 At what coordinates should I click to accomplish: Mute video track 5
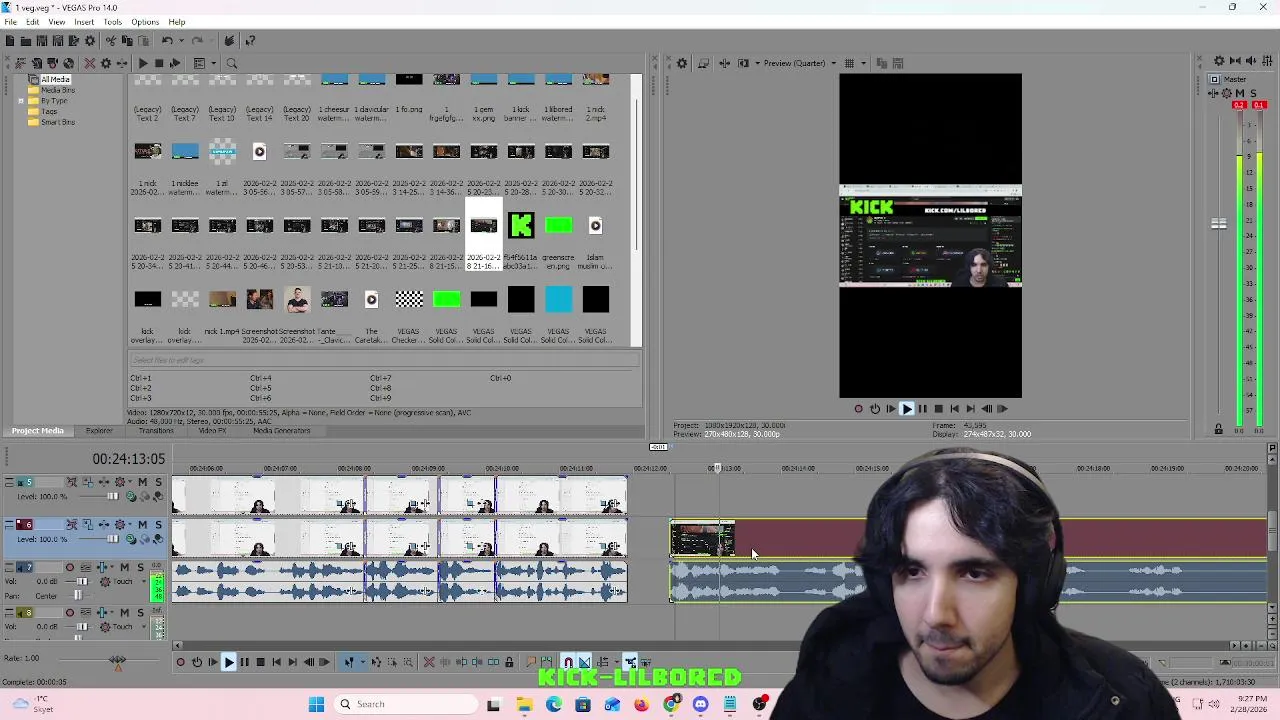click(x=143, y=482)
